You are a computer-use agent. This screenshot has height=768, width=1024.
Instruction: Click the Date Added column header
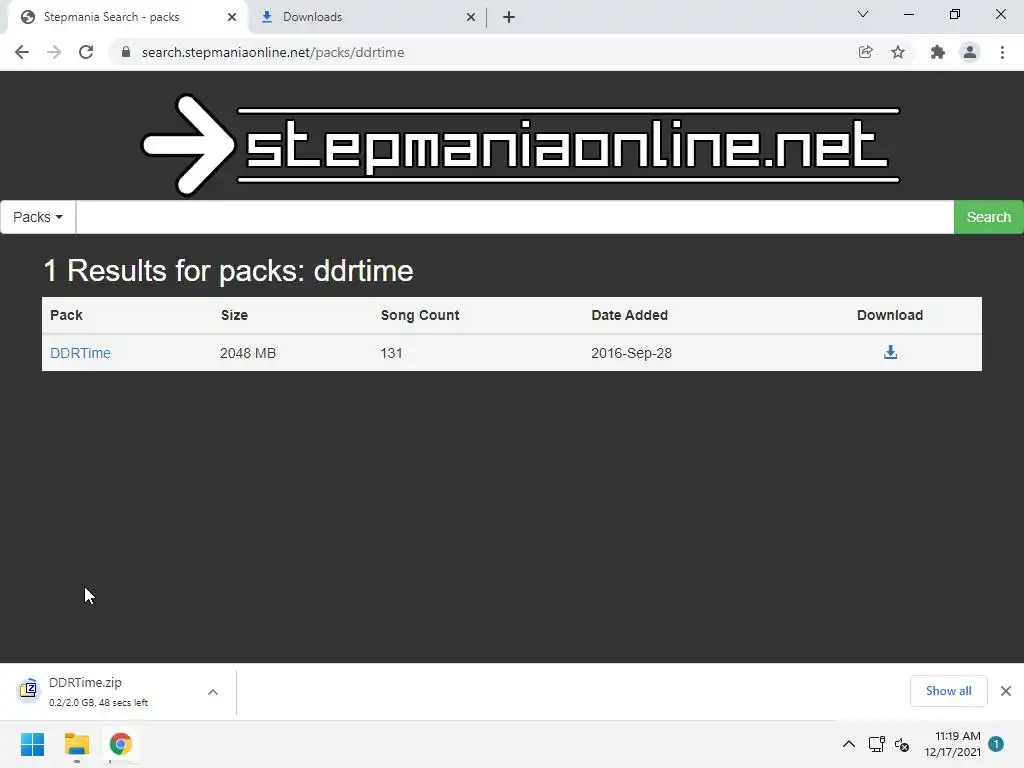click(630, 315)
